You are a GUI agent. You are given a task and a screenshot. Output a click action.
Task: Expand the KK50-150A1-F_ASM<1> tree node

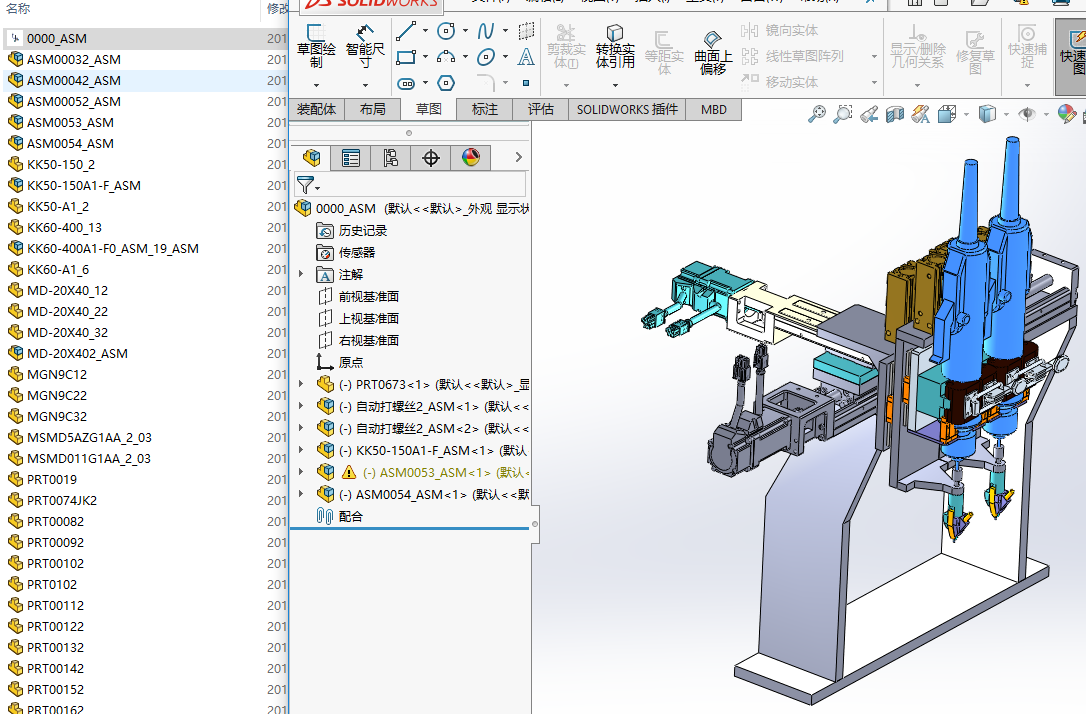tap(301, 450)
